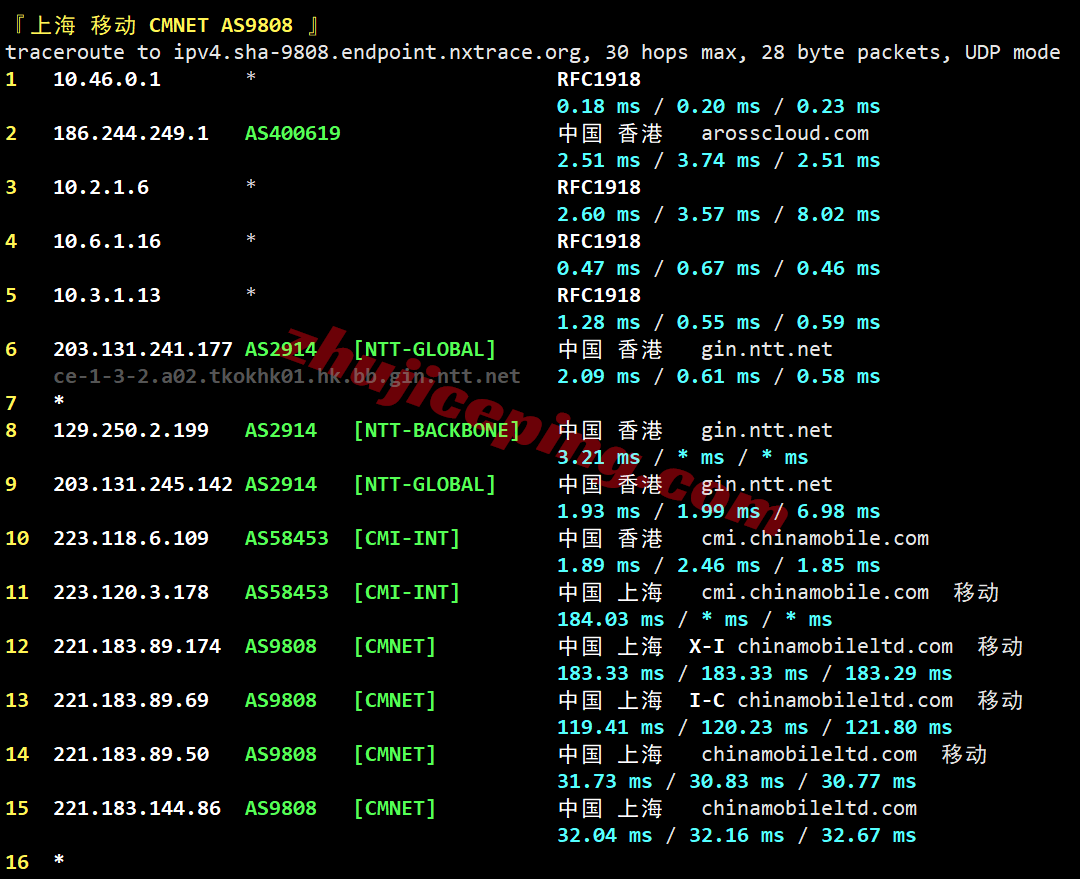The width and height of the screenshot is (1080, 879).
Task: Click IP address 223.118.6.109
Action: click(131, 538)
